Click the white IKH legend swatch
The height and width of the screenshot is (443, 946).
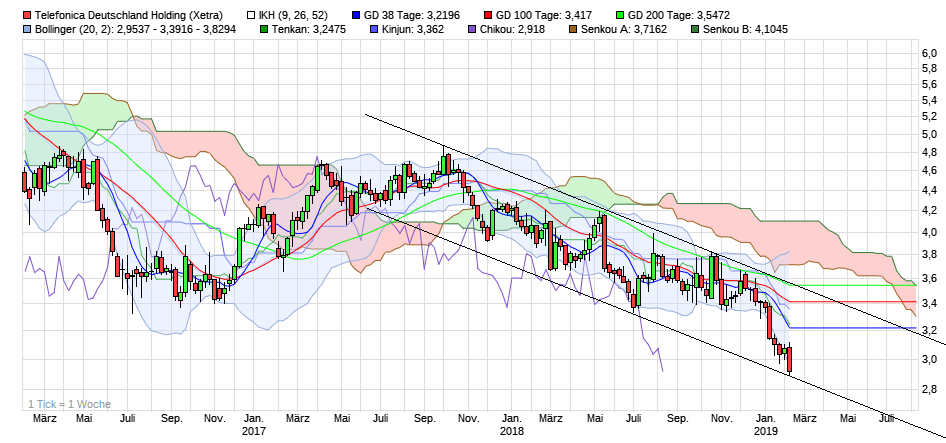pos(252,15)
